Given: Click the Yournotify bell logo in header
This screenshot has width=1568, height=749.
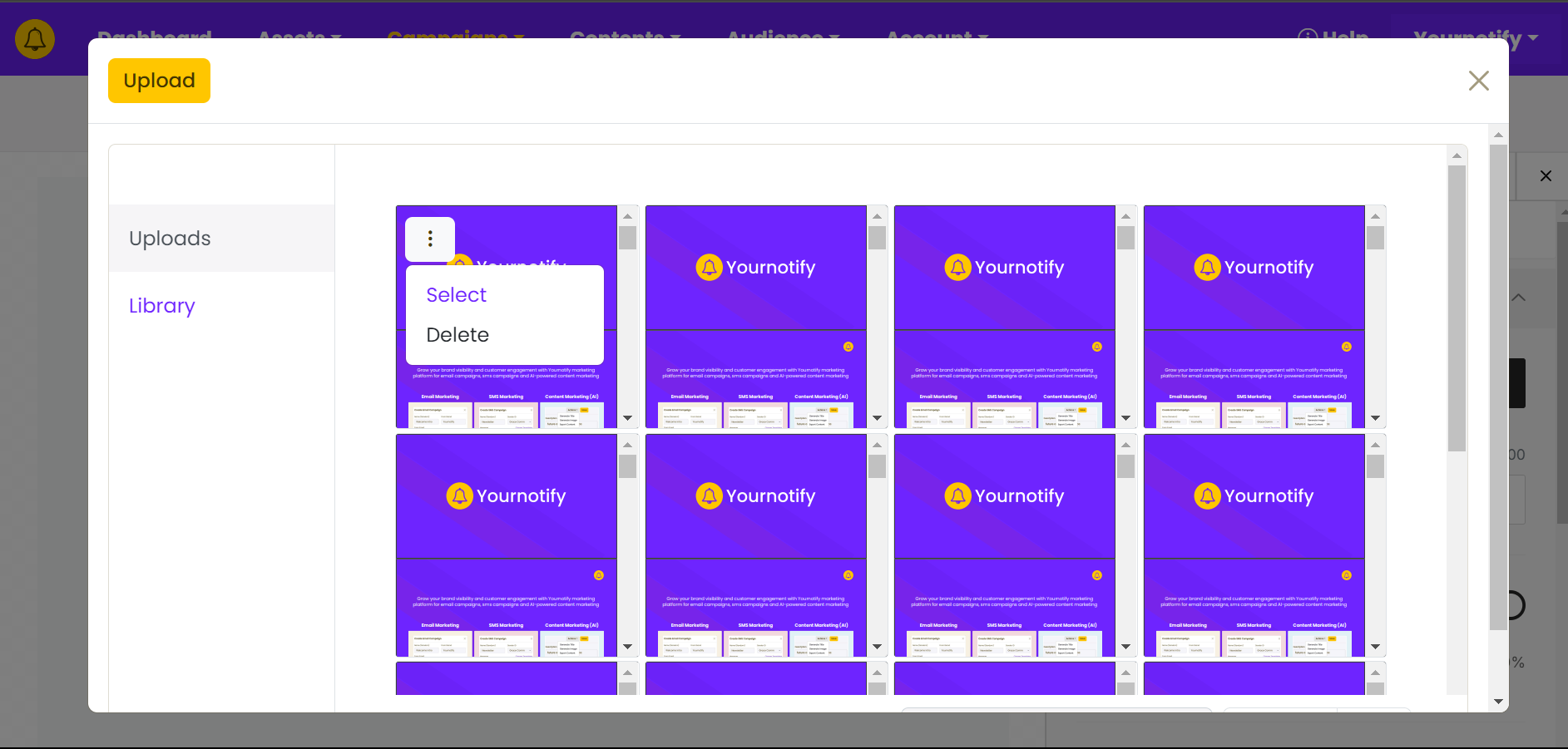Looking at the screenshot, I should click(x=35, y=38).
